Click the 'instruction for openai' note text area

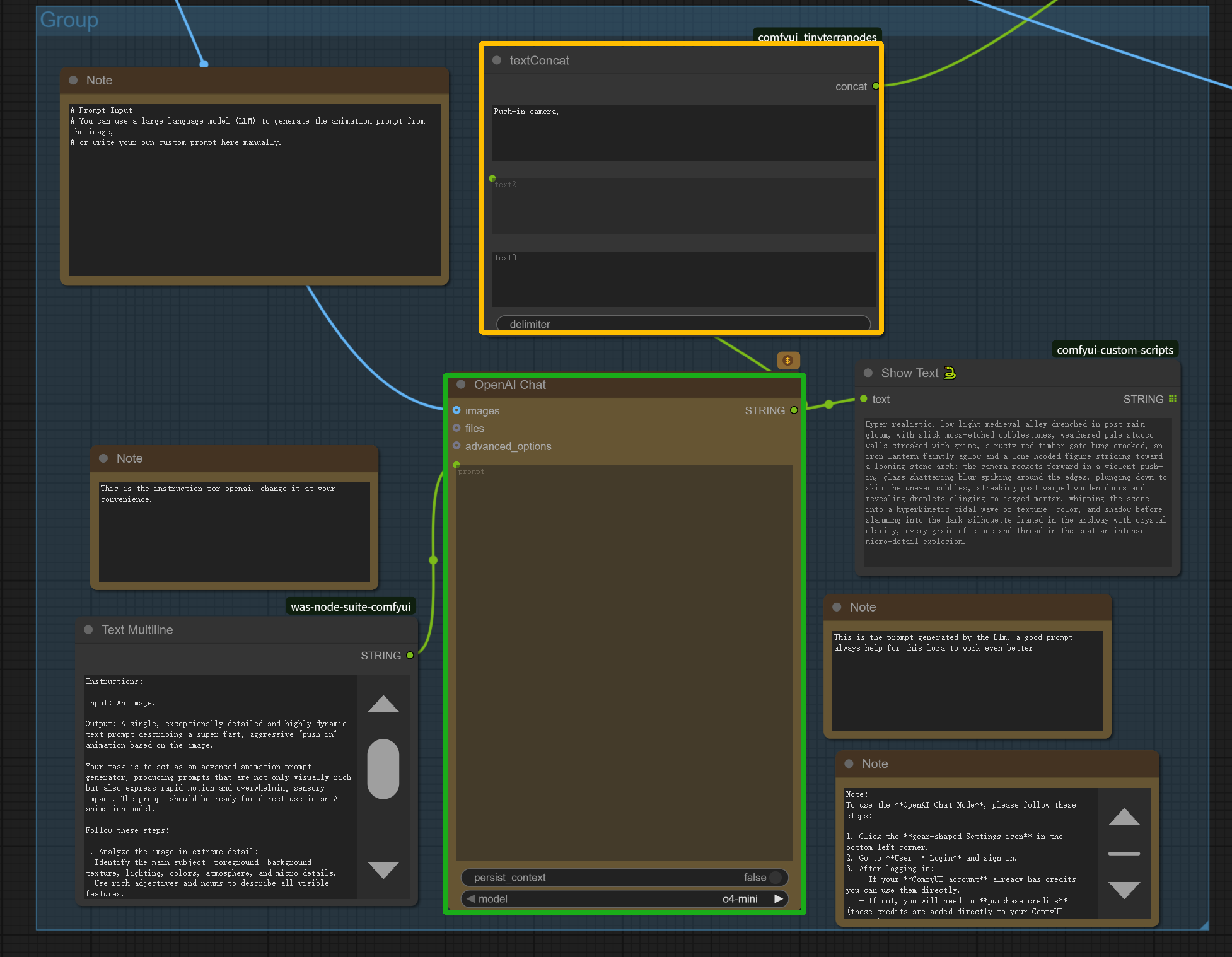click(235, 531)
